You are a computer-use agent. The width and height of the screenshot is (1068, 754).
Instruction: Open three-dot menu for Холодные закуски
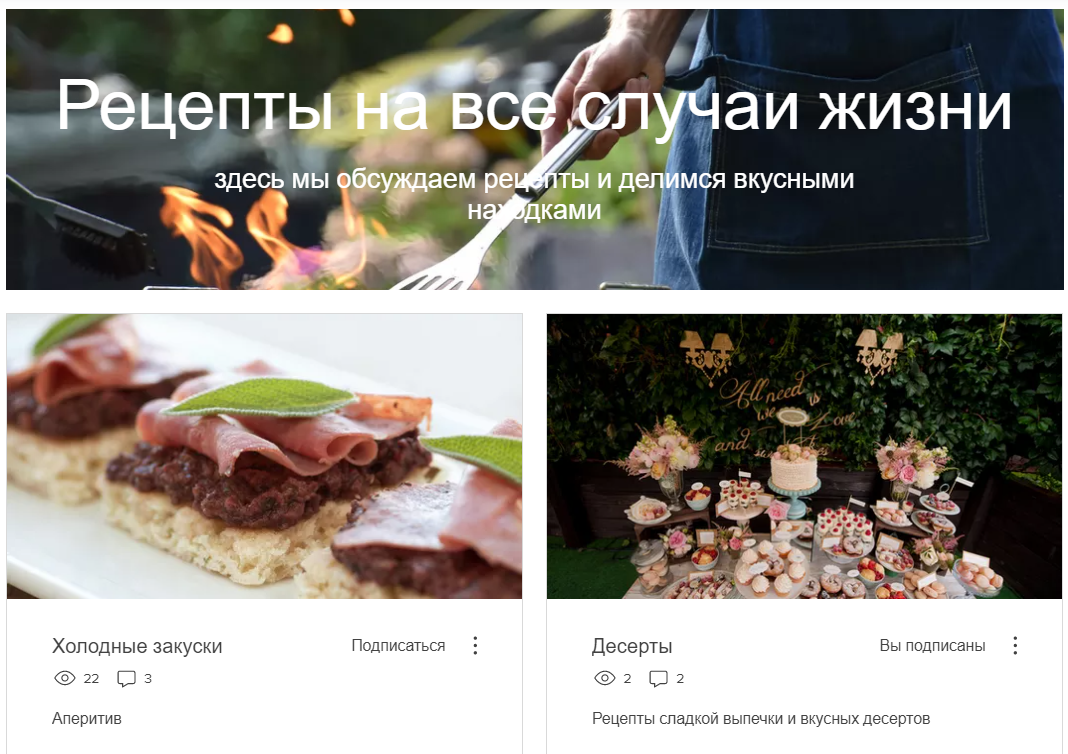click(475, 646)
